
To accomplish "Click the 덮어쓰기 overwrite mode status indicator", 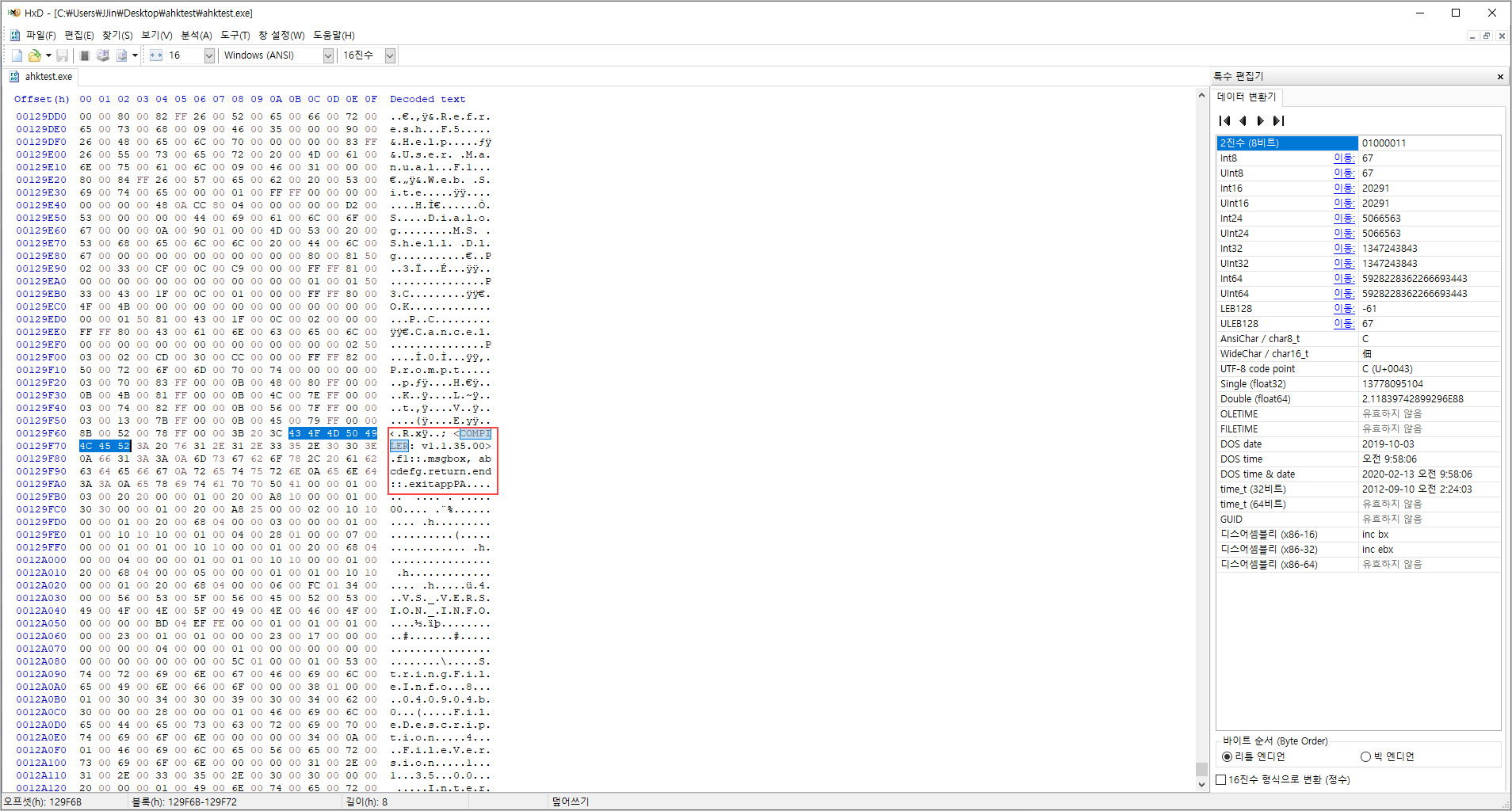I will (x=571, y=801).
